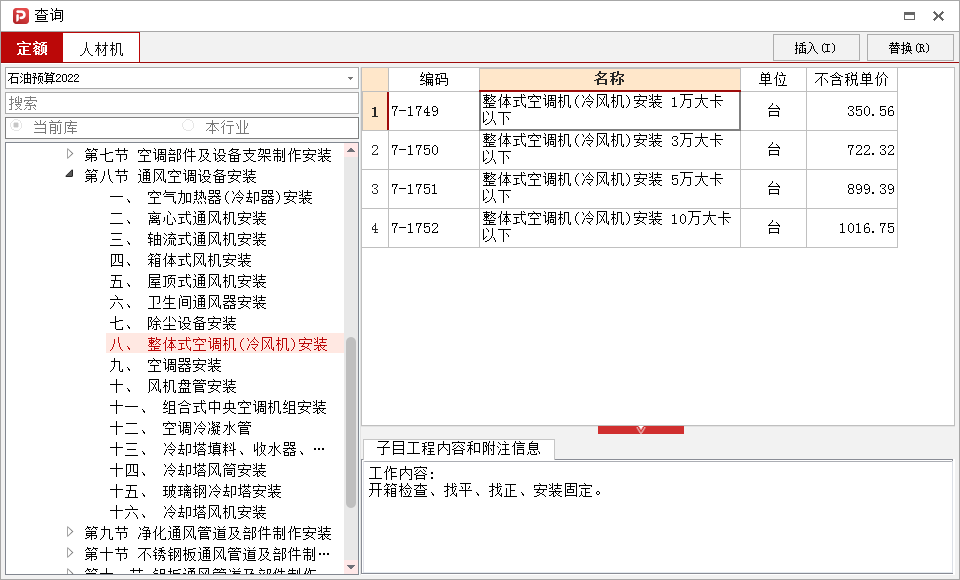
Task: Expand 第九节 净化通风管道及部件制作安装
Action: [x=69, y=533]
